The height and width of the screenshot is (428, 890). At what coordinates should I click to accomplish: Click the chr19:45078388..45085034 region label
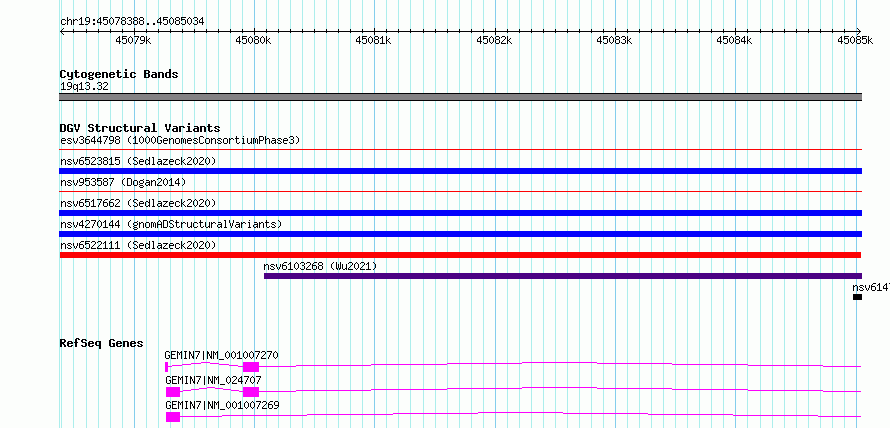click(x=132, y=22)
